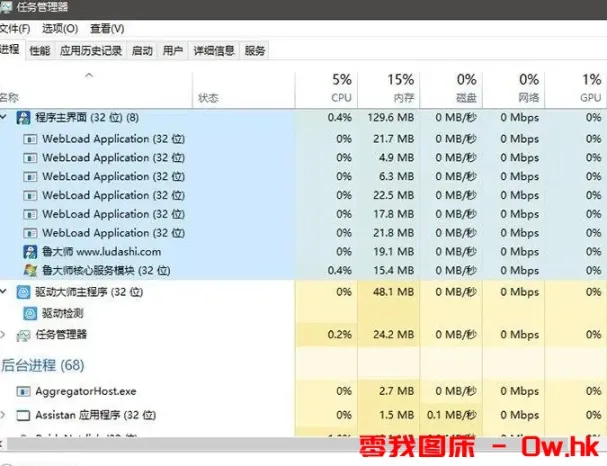Open the 选项(O) menu

tap(59, 29)
